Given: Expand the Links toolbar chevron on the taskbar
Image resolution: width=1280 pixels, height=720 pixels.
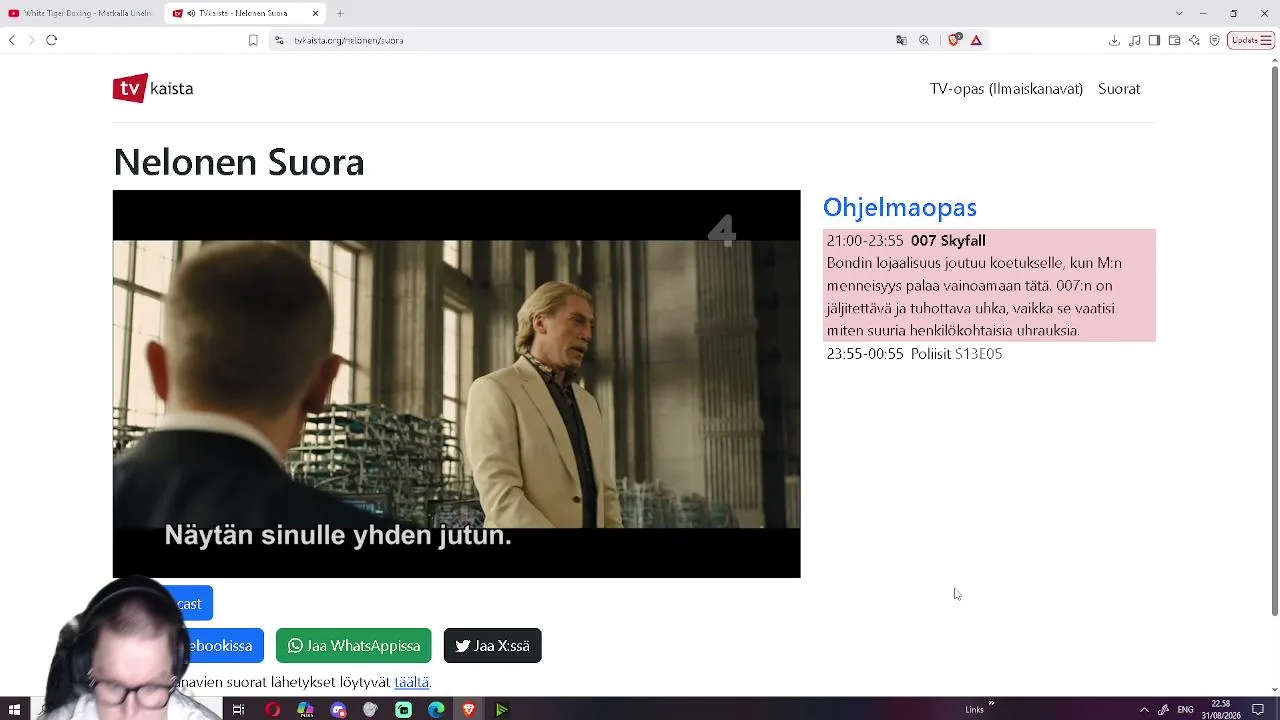Looking at the screenshot, I should [x=991, y=705].
